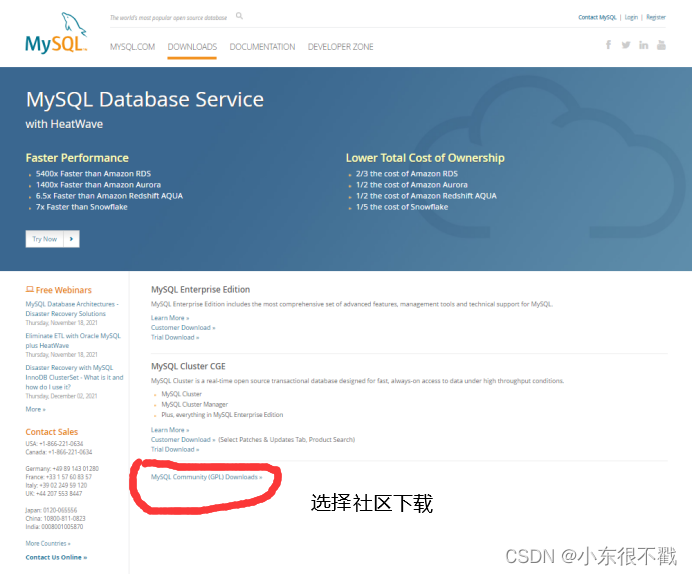Click '5400x Faster than Amazon RDS' text
The width and height of the screenshot is (692, 575).
point(94,174)
